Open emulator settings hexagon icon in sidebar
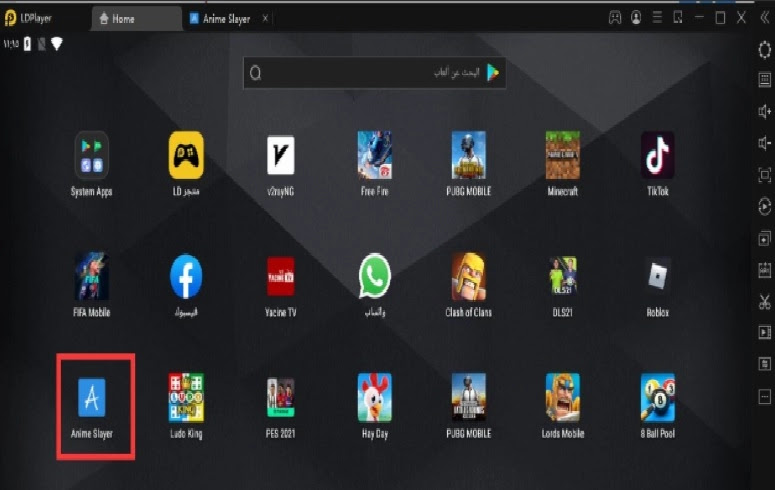The height and width of the screenshot is (490, 775). point(765,49)
